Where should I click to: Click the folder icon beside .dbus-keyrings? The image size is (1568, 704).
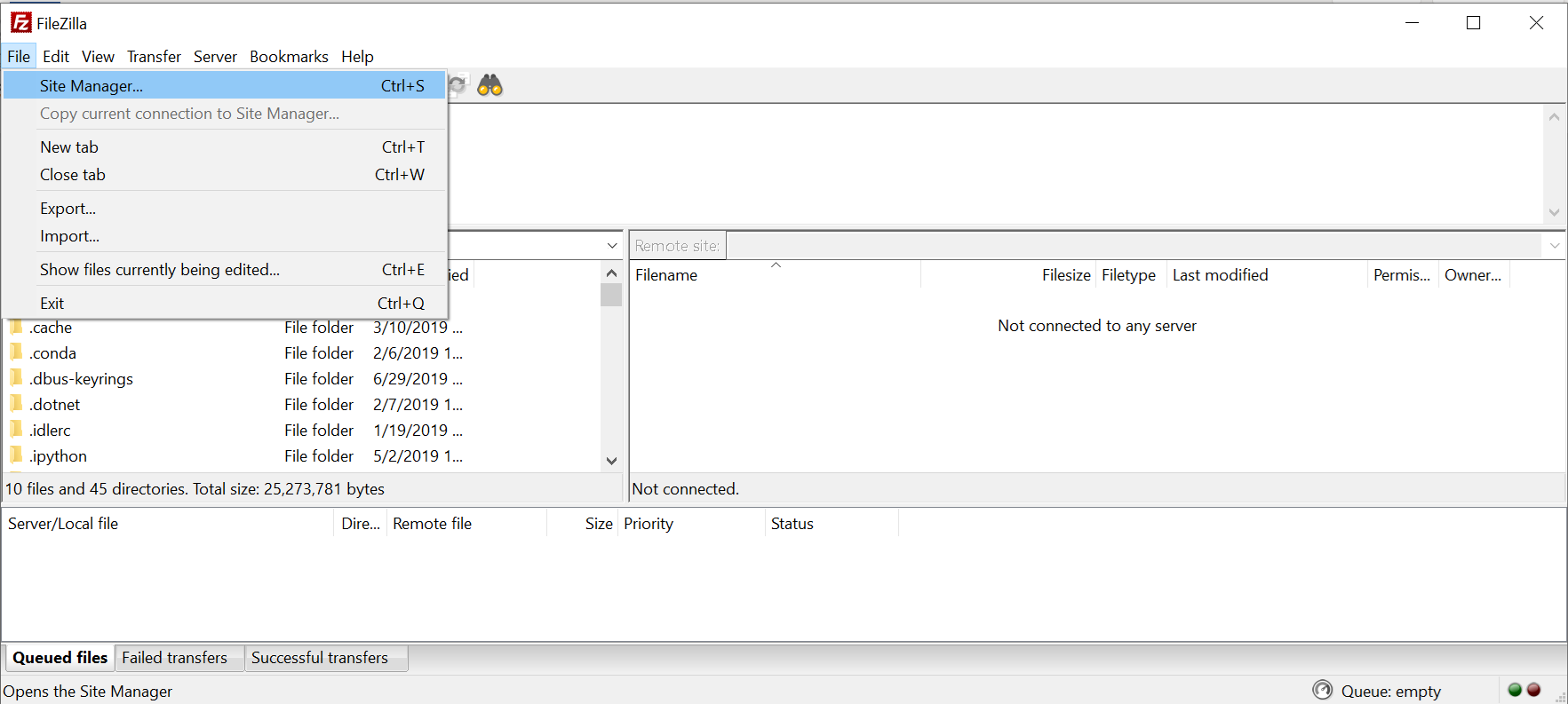(x=16, y=378)
